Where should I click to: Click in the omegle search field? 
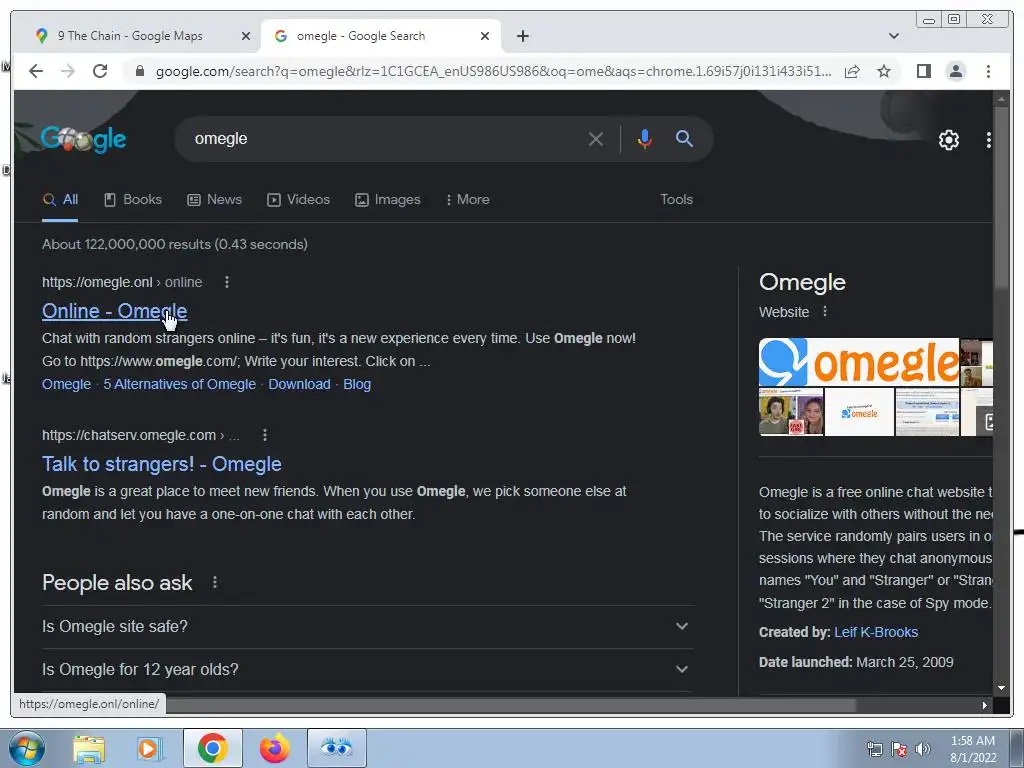click(x=385, y=139)
